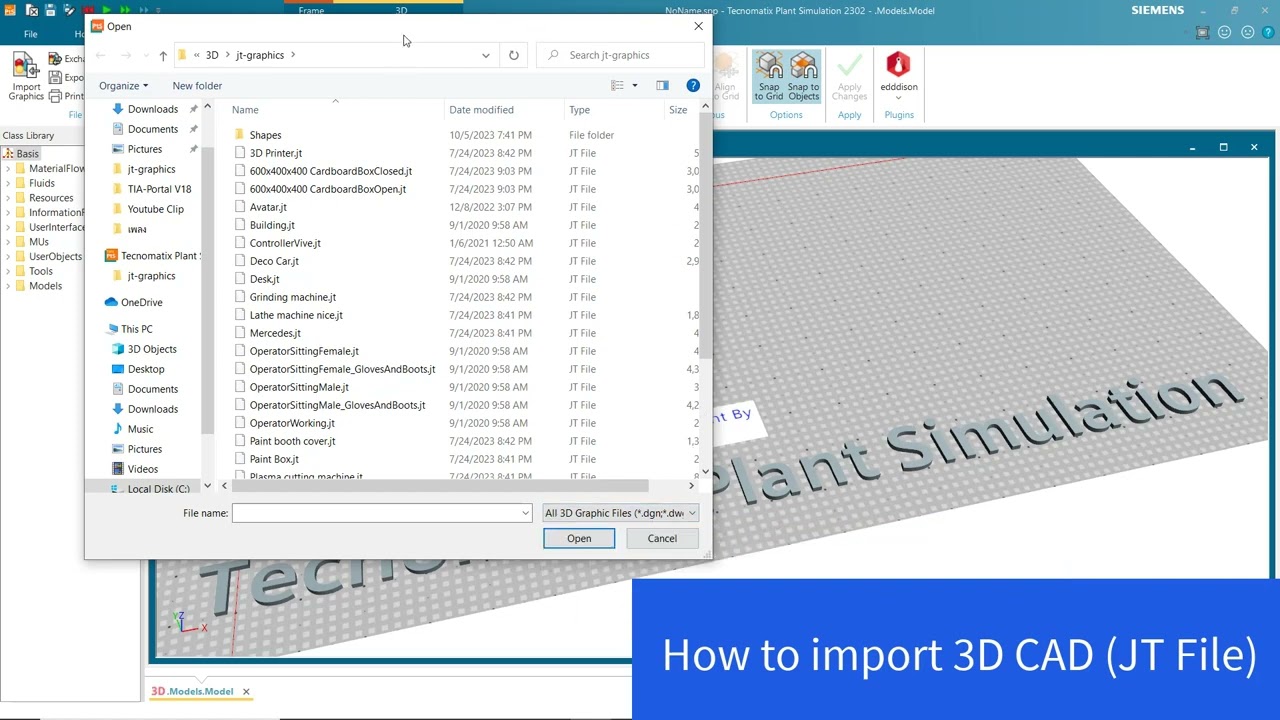Expand the Resources folder in Class Library
Image resolution: width=1280 pixels, height=720 pixels.
[8, 198]
